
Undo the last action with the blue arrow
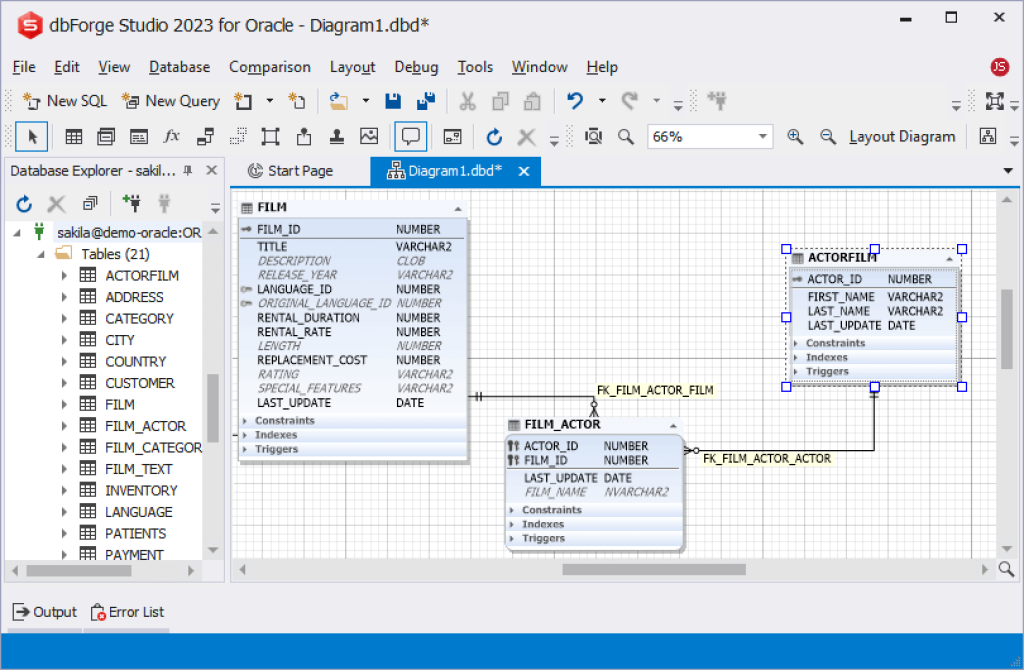578,101
